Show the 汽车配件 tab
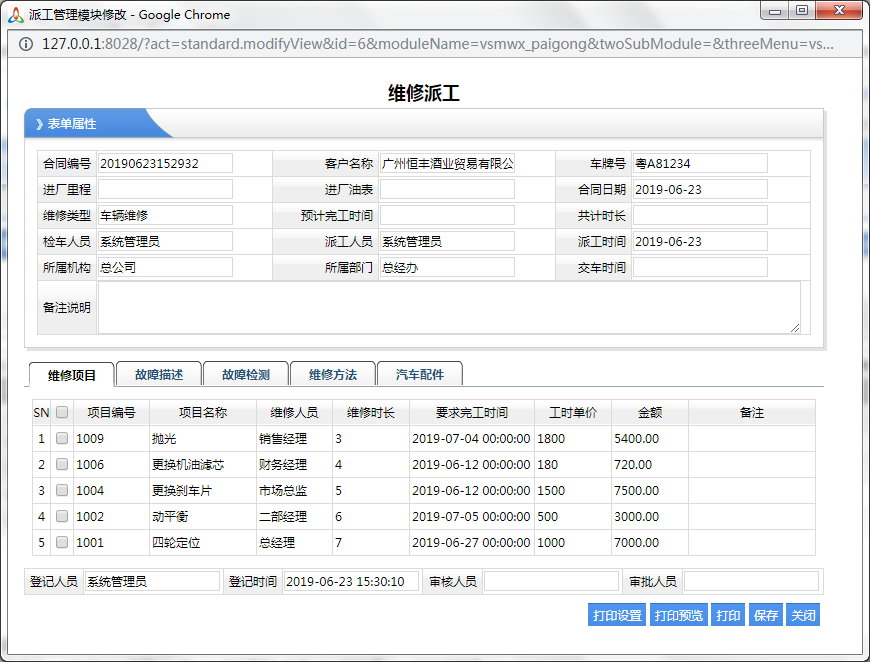 tap(419, 374)
